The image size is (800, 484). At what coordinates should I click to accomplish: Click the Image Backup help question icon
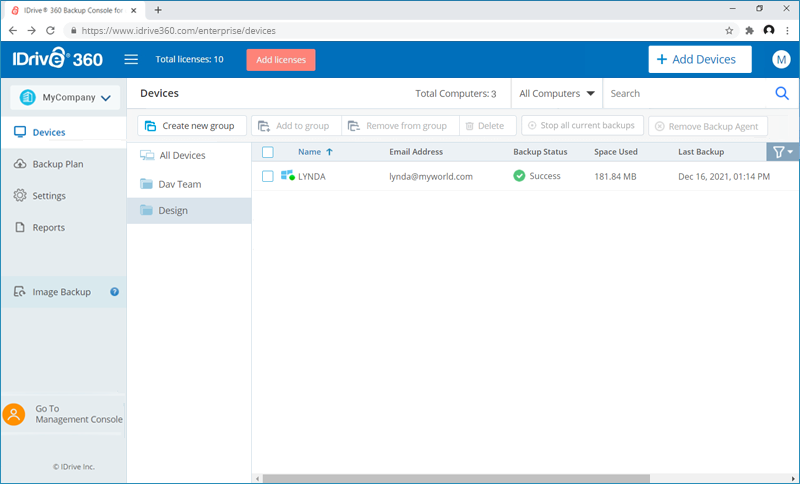[x=114, y=292]
